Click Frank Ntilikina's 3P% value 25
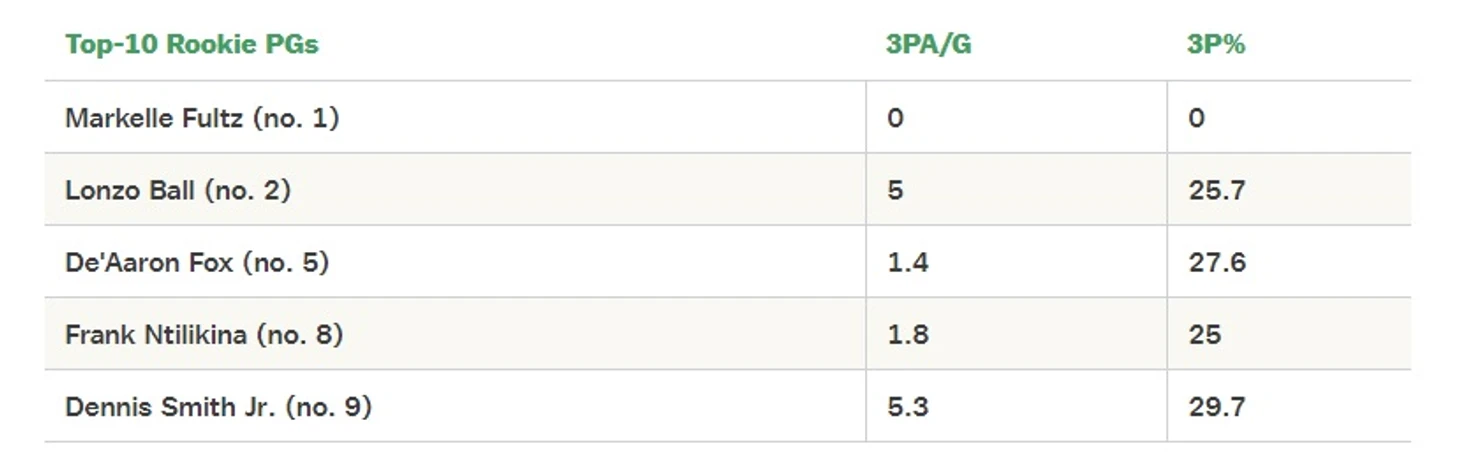1460x476 pixels. pos(1205,334)
